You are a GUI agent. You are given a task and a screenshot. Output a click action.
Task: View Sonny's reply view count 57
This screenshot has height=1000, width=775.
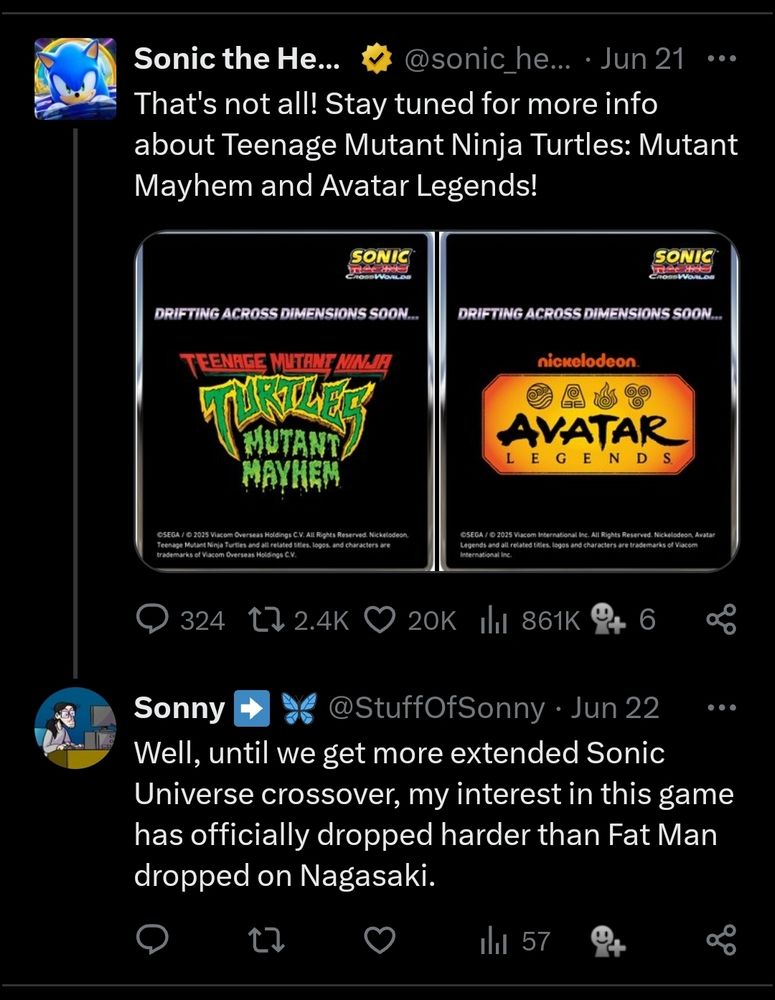coord(515,940)
